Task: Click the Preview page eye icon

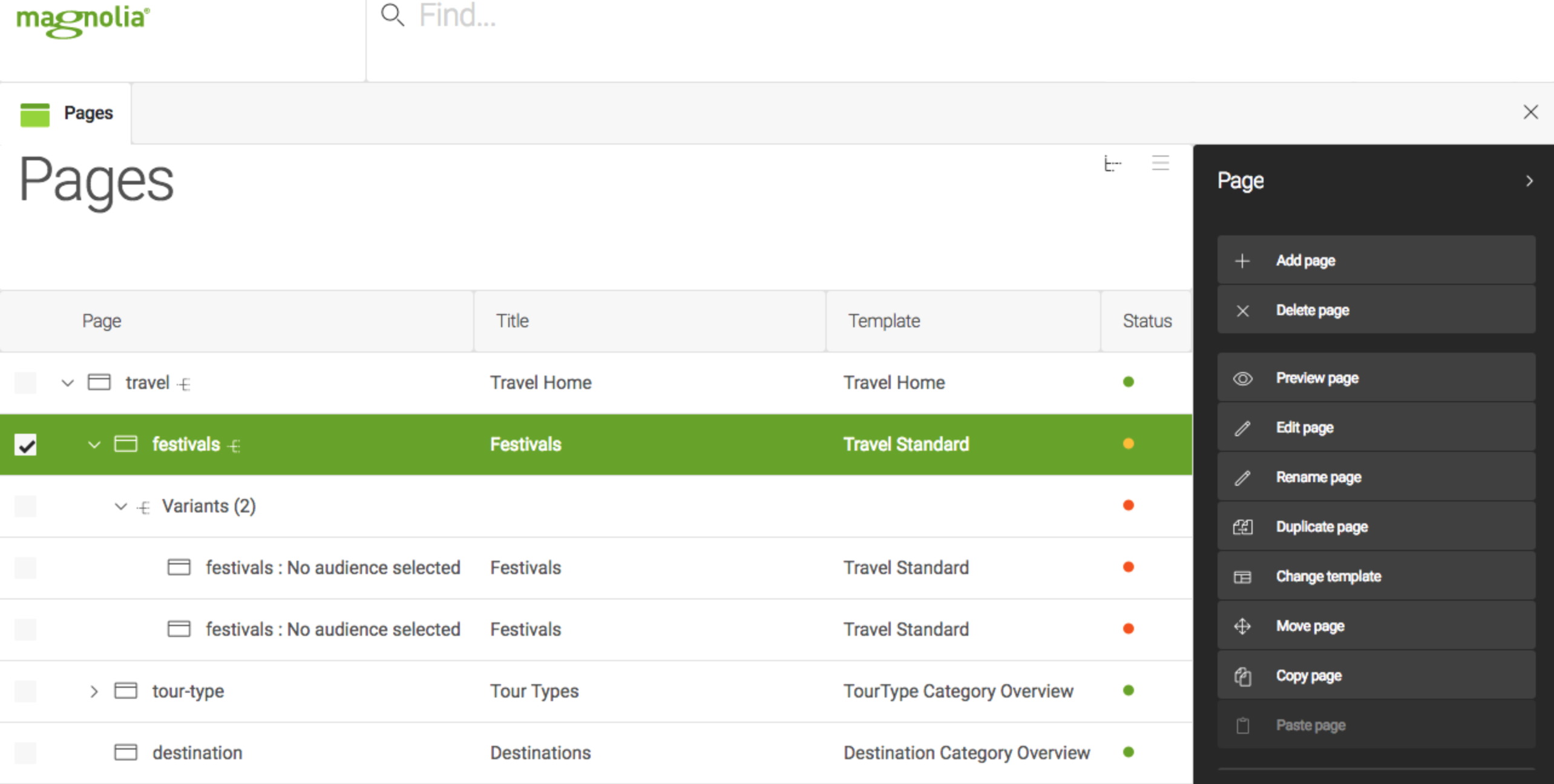Action: (1244, 378)
